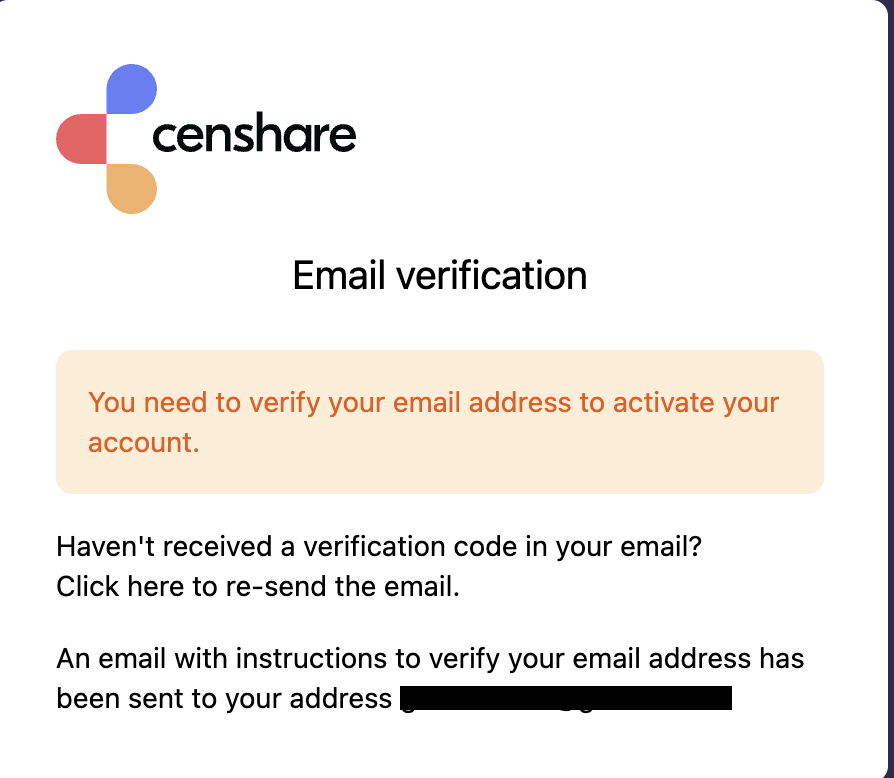894x778 pixels.
Task: Click the red petal of censhare logo
Action: point(81,138)
